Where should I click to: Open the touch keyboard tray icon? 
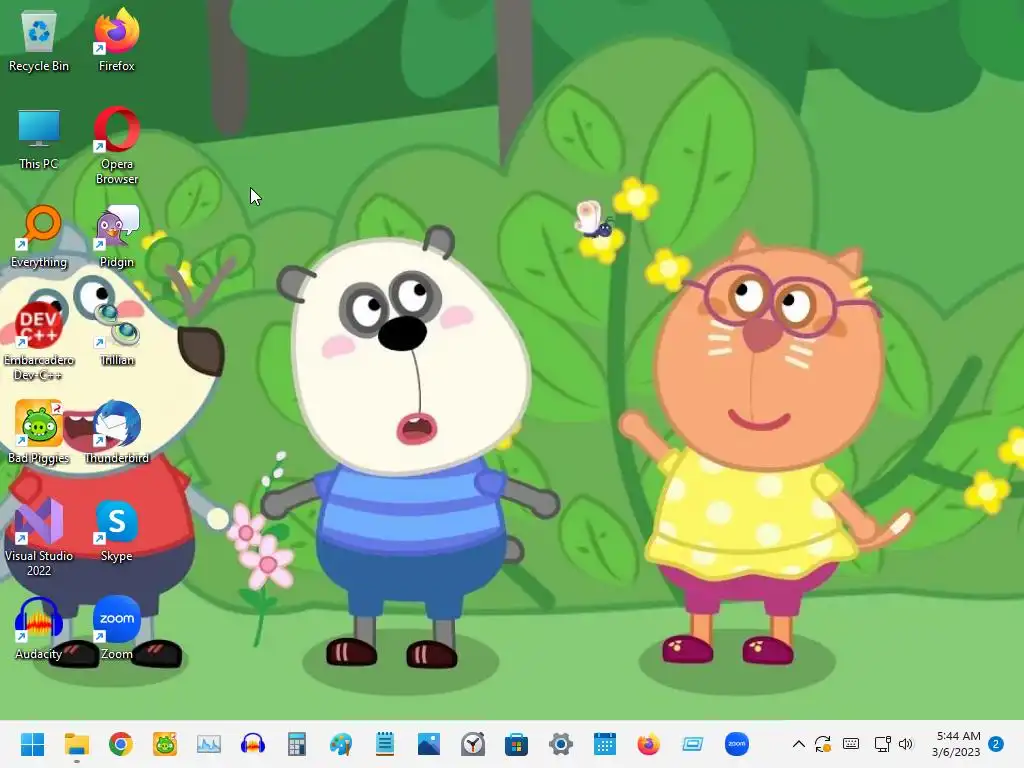coord(851,744)
